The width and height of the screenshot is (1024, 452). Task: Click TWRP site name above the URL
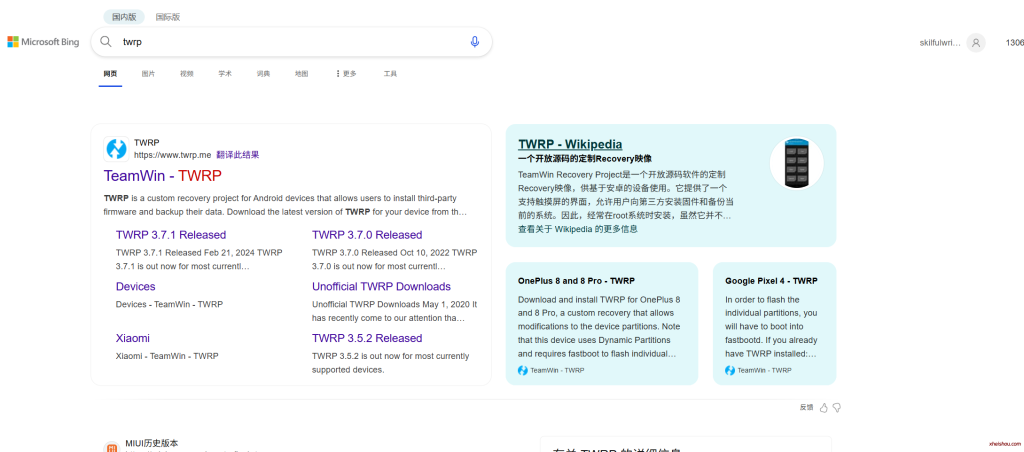click(147, 142)
